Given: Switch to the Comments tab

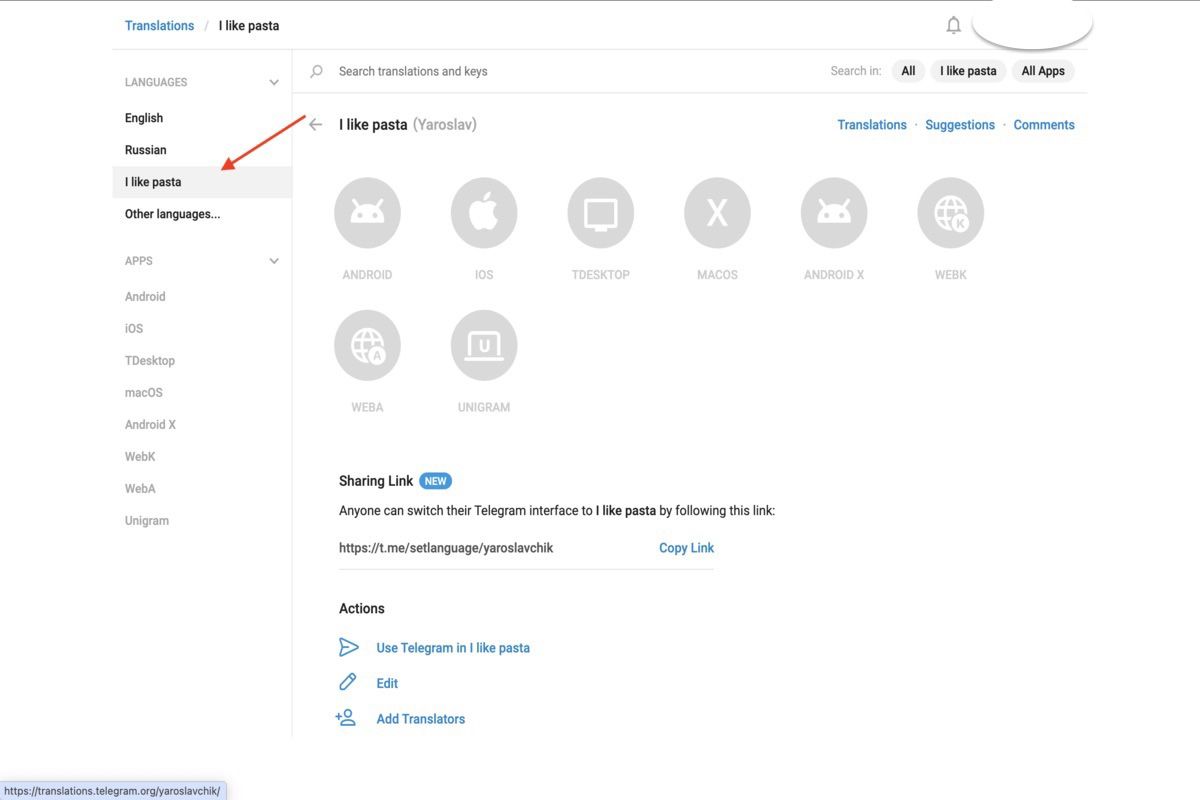Looking at the screenshot, I should 1044,125.
